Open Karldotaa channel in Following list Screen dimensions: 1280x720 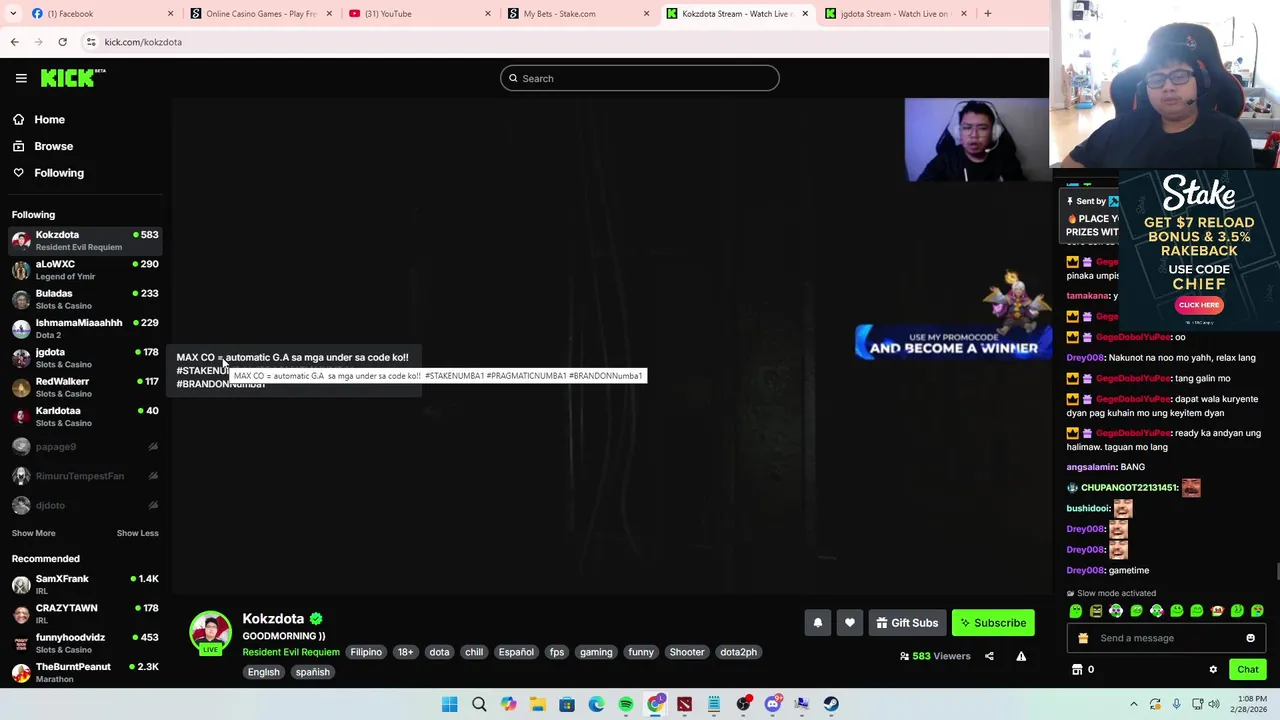tap(85, 416)
